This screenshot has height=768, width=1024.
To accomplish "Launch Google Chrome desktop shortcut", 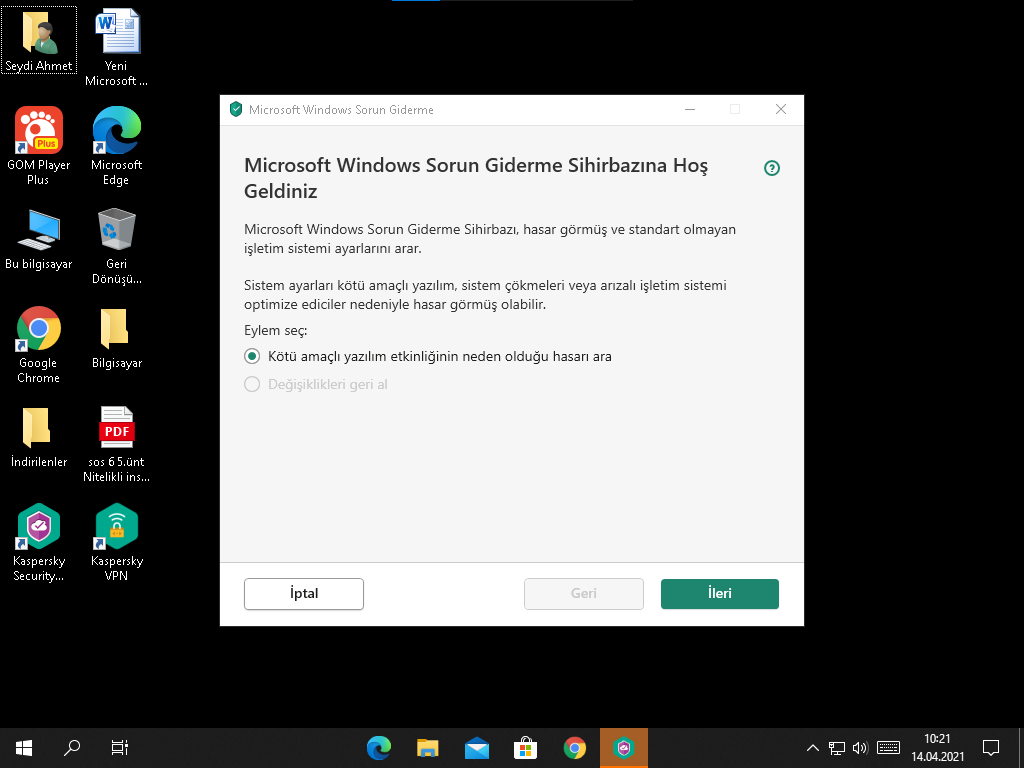I will point(39,345).
